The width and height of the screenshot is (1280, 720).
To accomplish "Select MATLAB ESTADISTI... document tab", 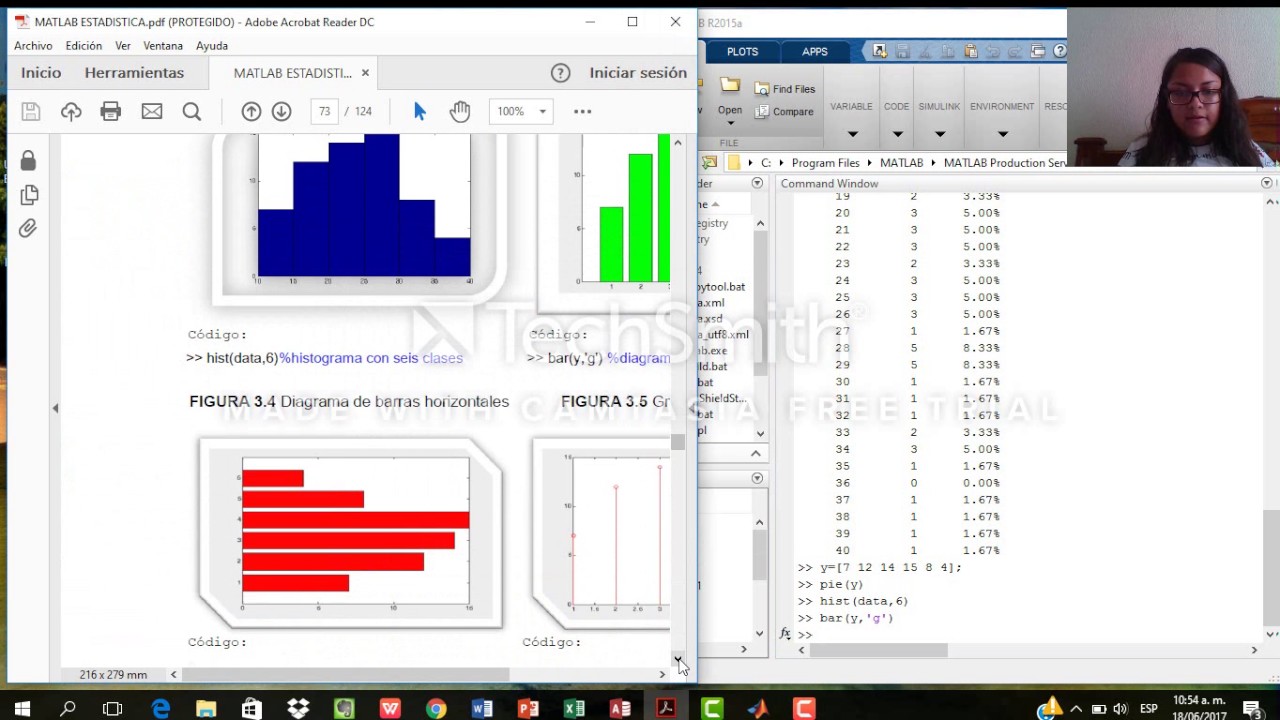I will click(292, 73).
